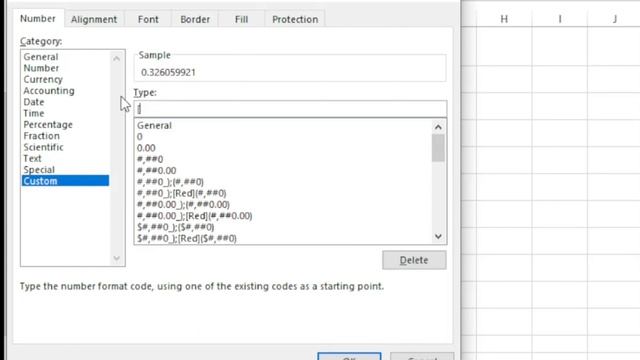The width and height of the screenshot is (640, 360).
Task: Select column I header in spreadsheet
Action: pyautogui.click(x=560, y=19)
